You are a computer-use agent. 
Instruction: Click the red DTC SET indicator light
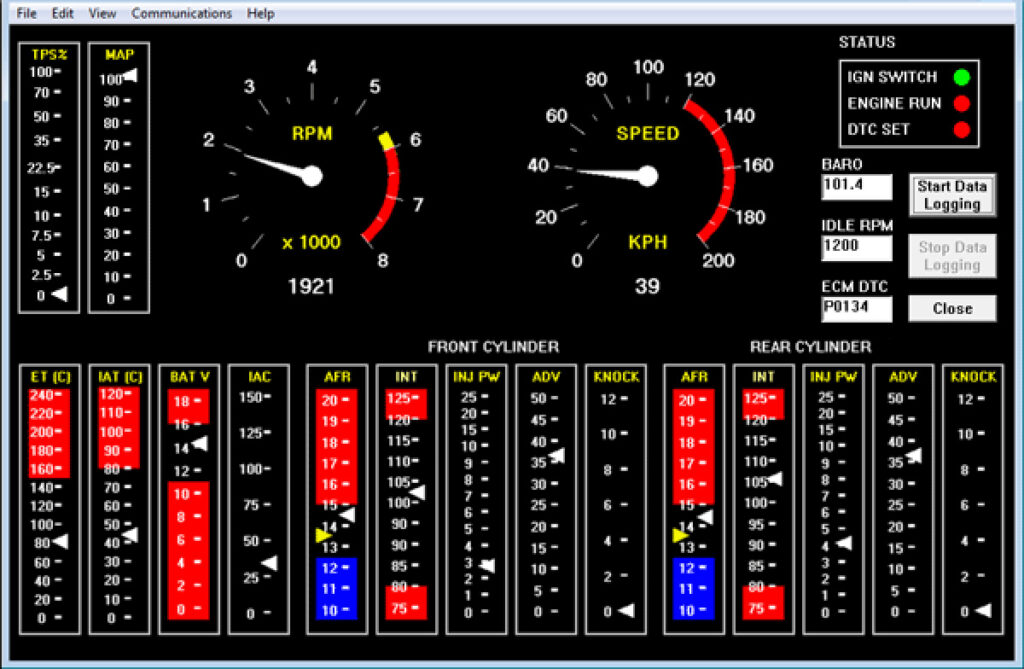pyautogui.click(x=962, y=129)
